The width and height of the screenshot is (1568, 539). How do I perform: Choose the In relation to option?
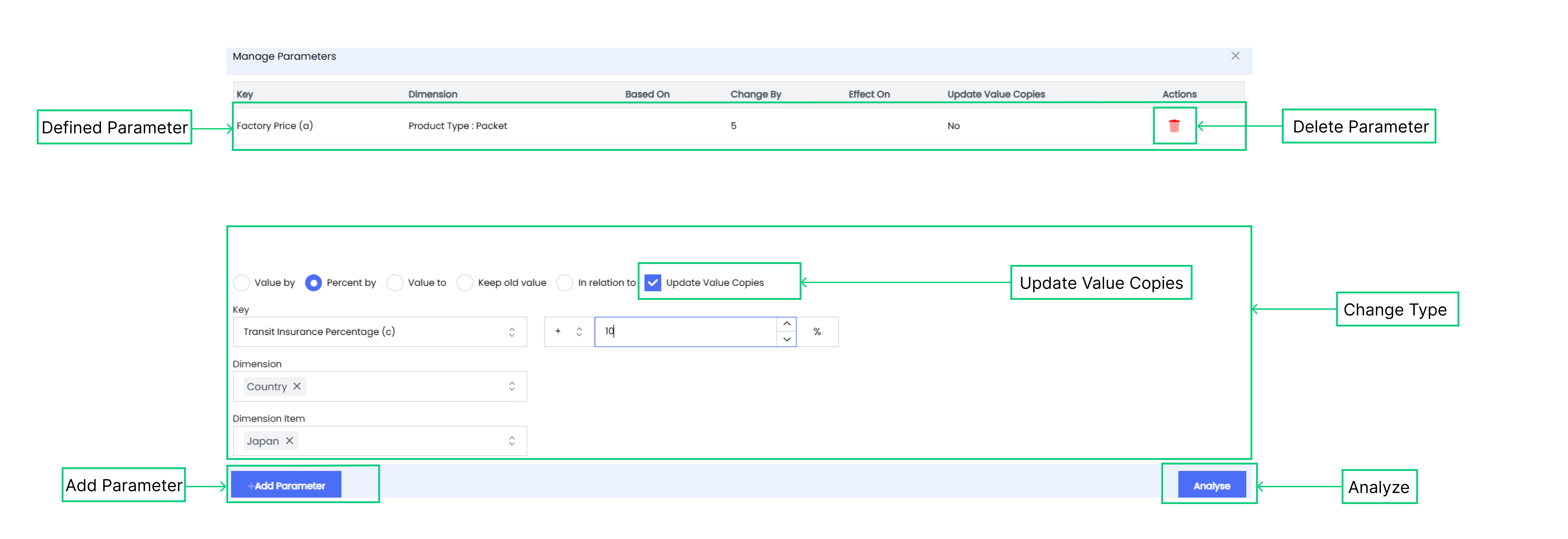click(565, 283)
